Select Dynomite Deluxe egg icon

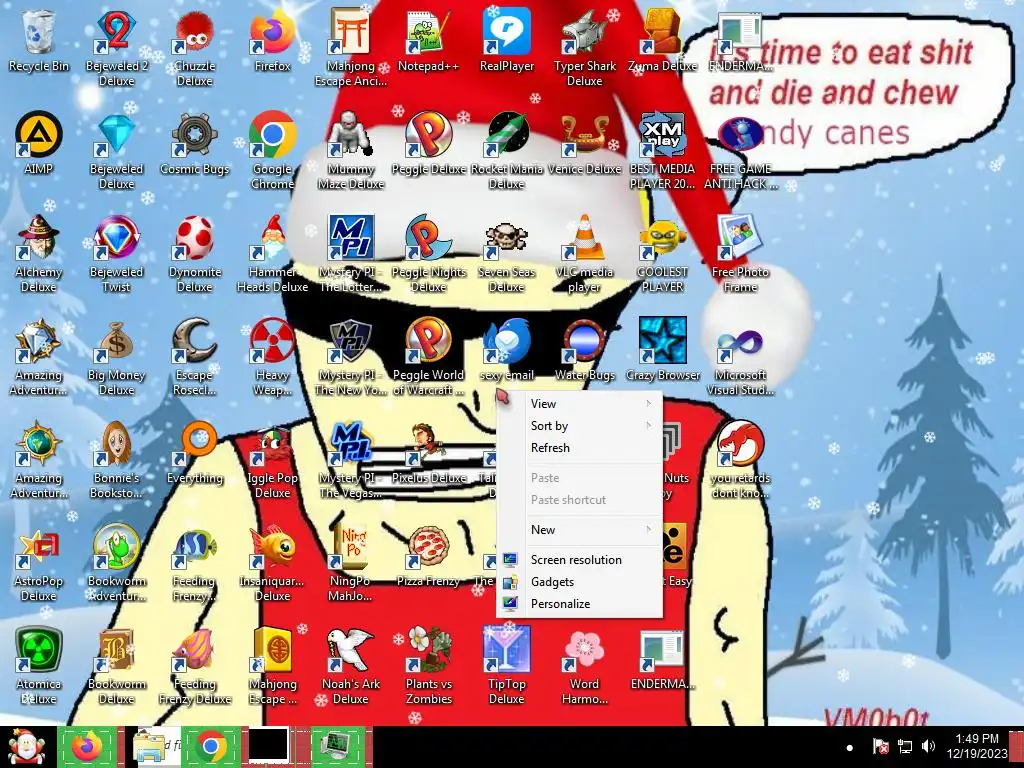pos(195,238)
